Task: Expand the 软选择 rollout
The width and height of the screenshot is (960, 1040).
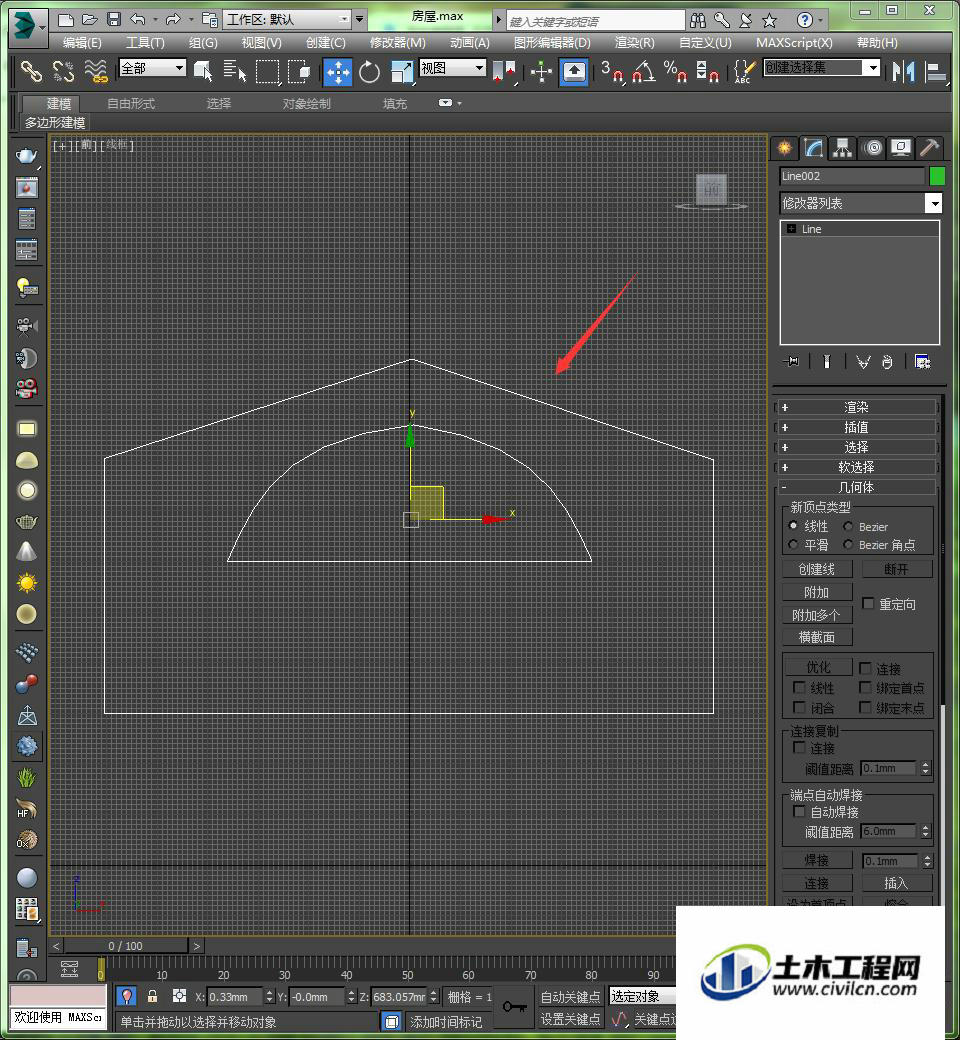Action: coord(856,467)
